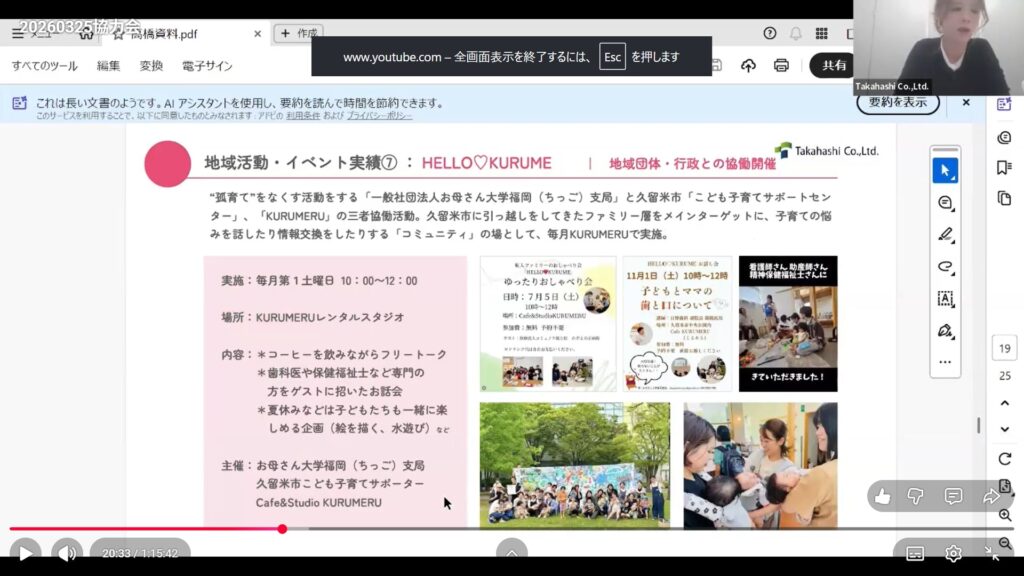Choose the comment tool in floating toolbar
Image resolution: width=1024 pixels, height=576 pixels.
945,203
